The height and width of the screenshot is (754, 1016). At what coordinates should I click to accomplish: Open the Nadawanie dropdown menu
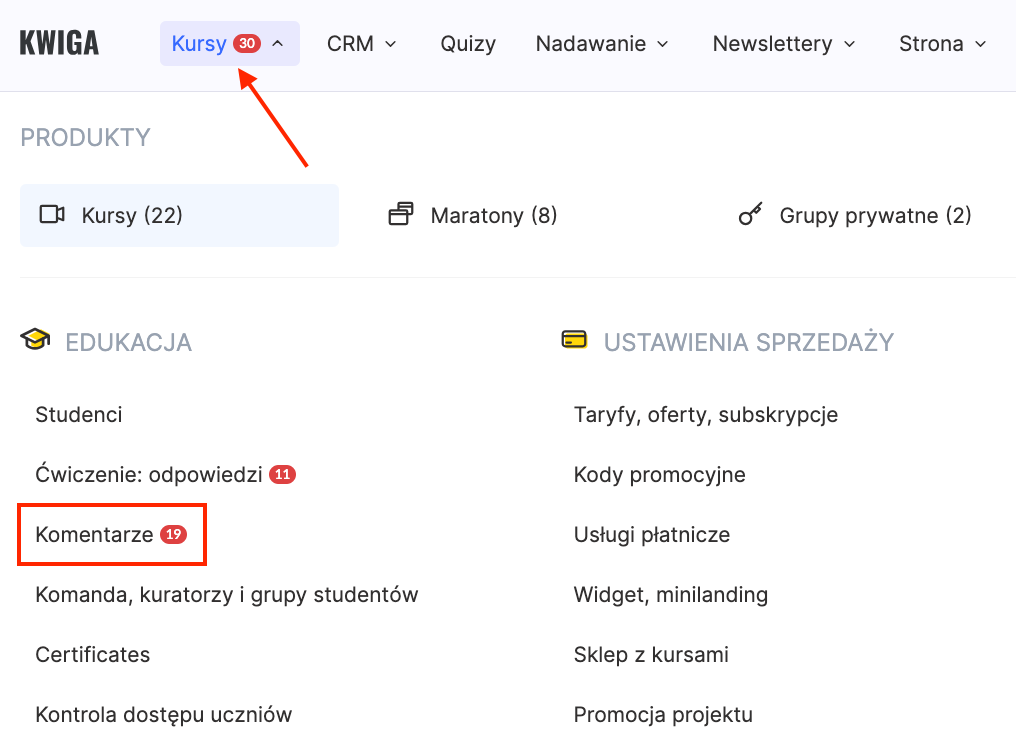603,44
